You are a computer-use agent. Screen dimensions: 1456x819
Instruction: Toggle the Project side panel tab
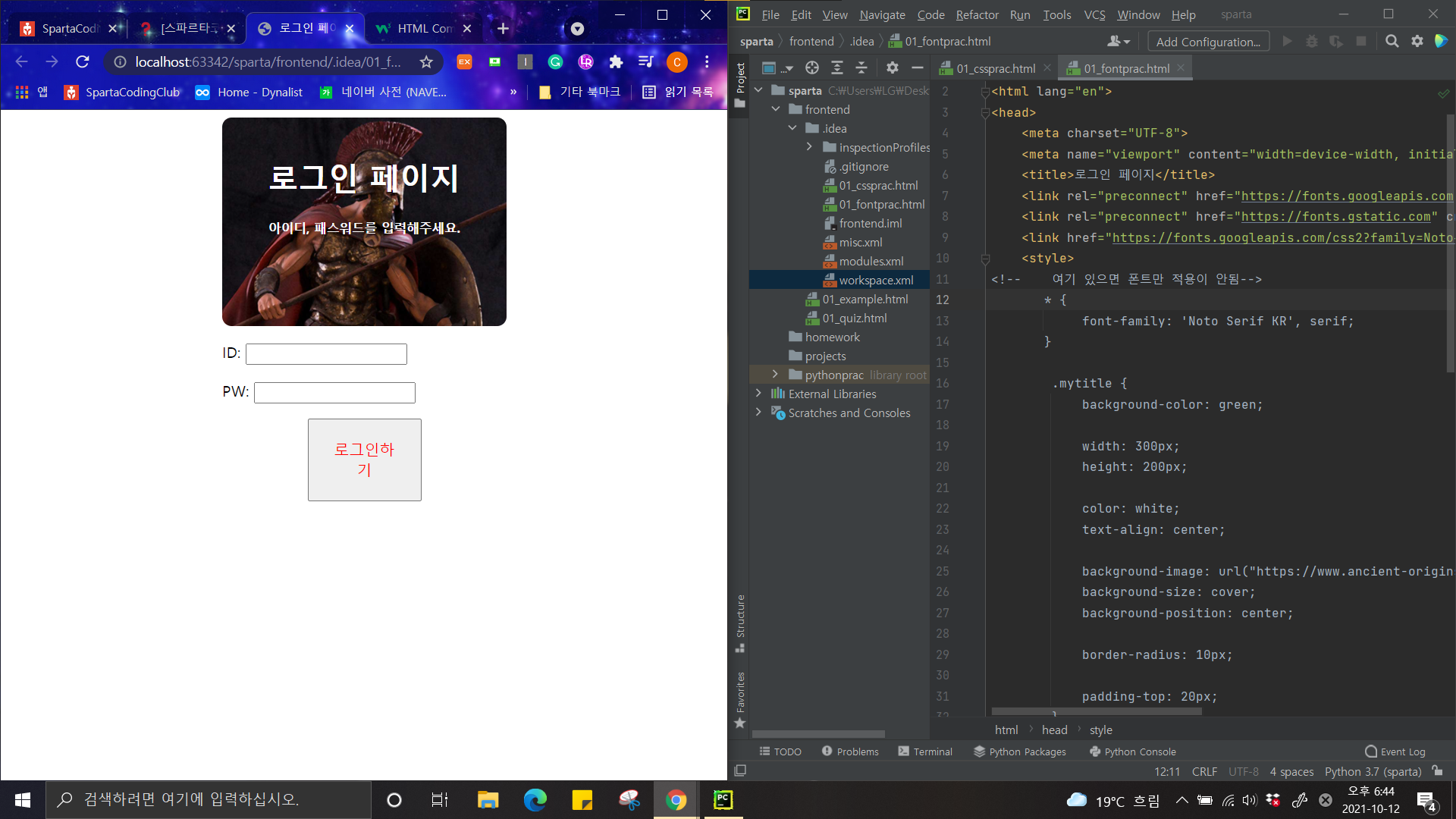click(x=740, y=83)
